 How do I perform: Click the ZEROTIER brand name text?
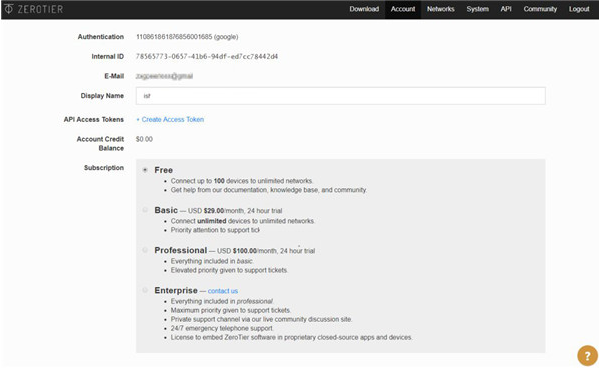pyautogui.click(x=40, y=9)
